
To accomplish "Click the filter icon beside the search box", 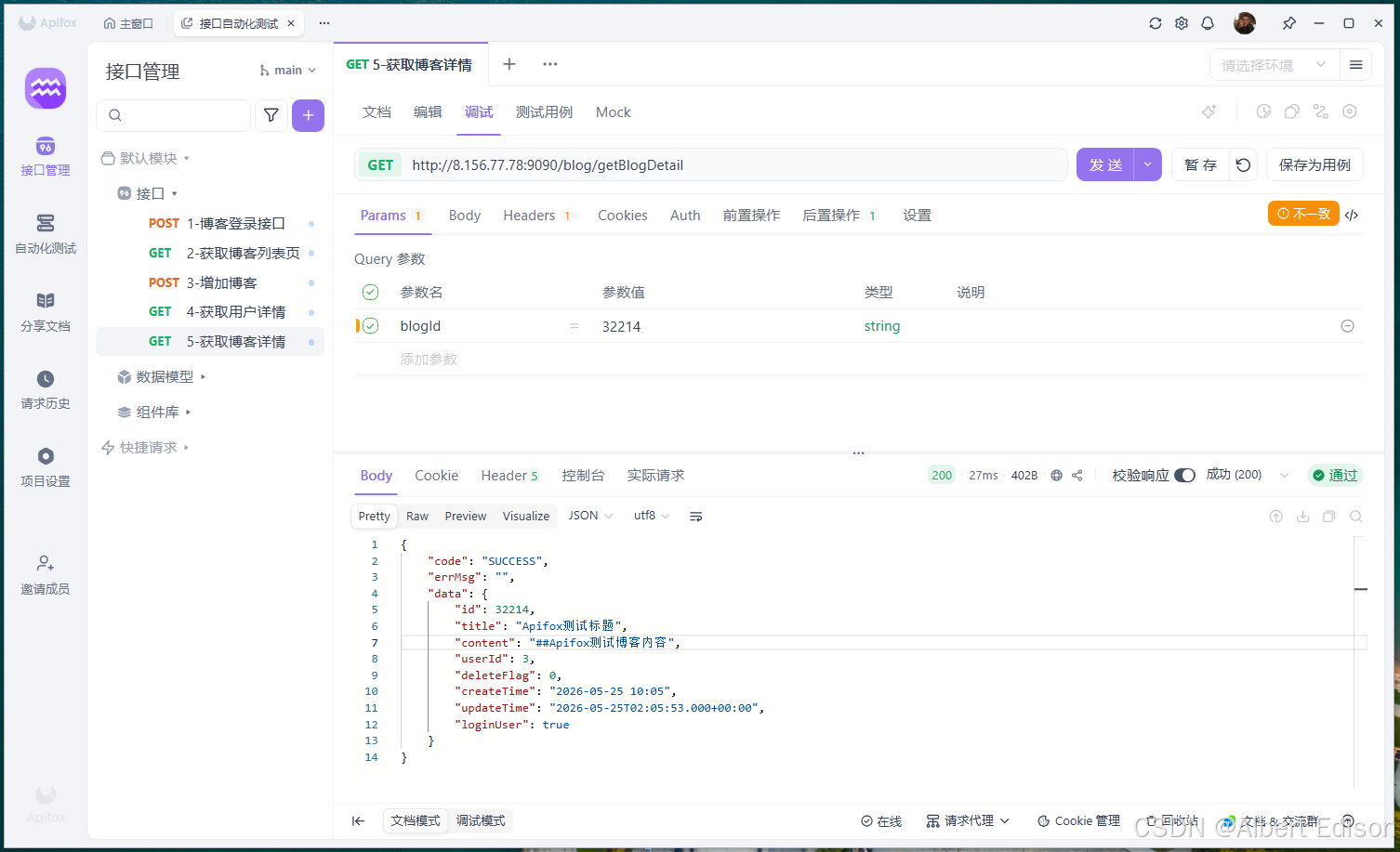I will (271, 115).
